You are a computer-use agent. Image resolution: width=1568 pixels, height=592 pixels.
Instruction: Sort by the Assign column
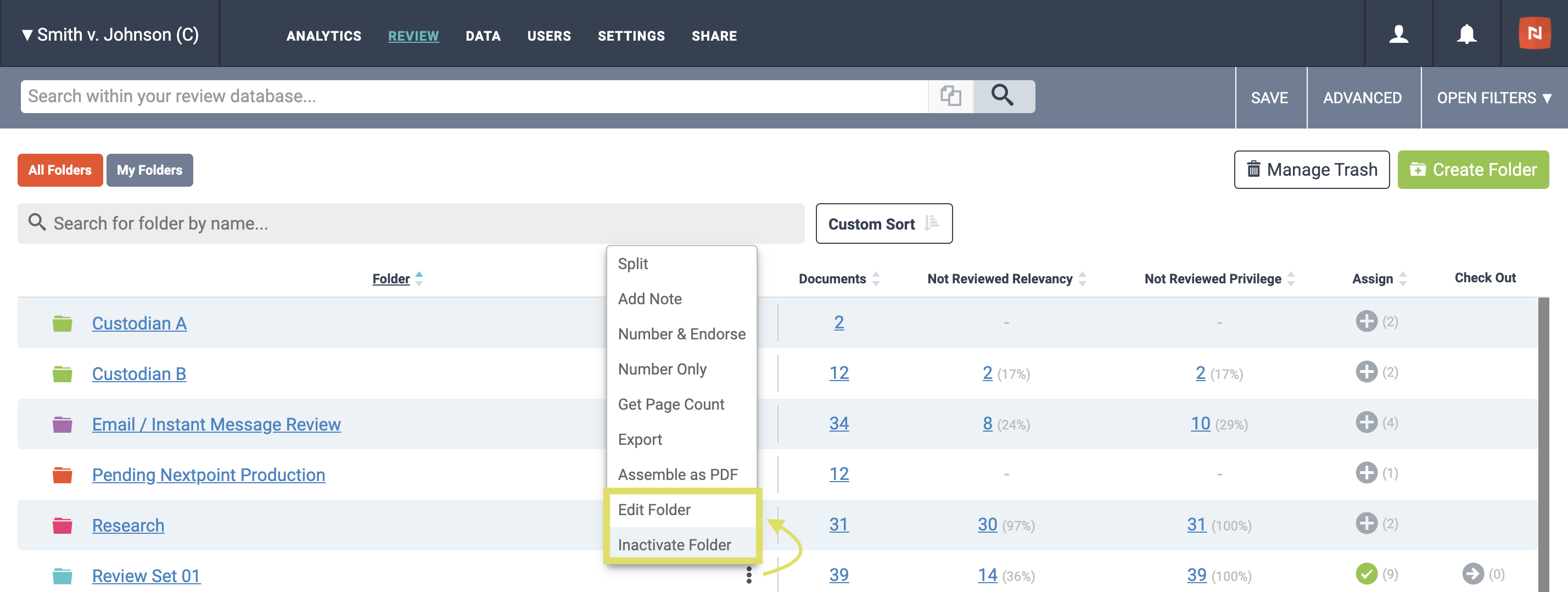[1379, 279]
